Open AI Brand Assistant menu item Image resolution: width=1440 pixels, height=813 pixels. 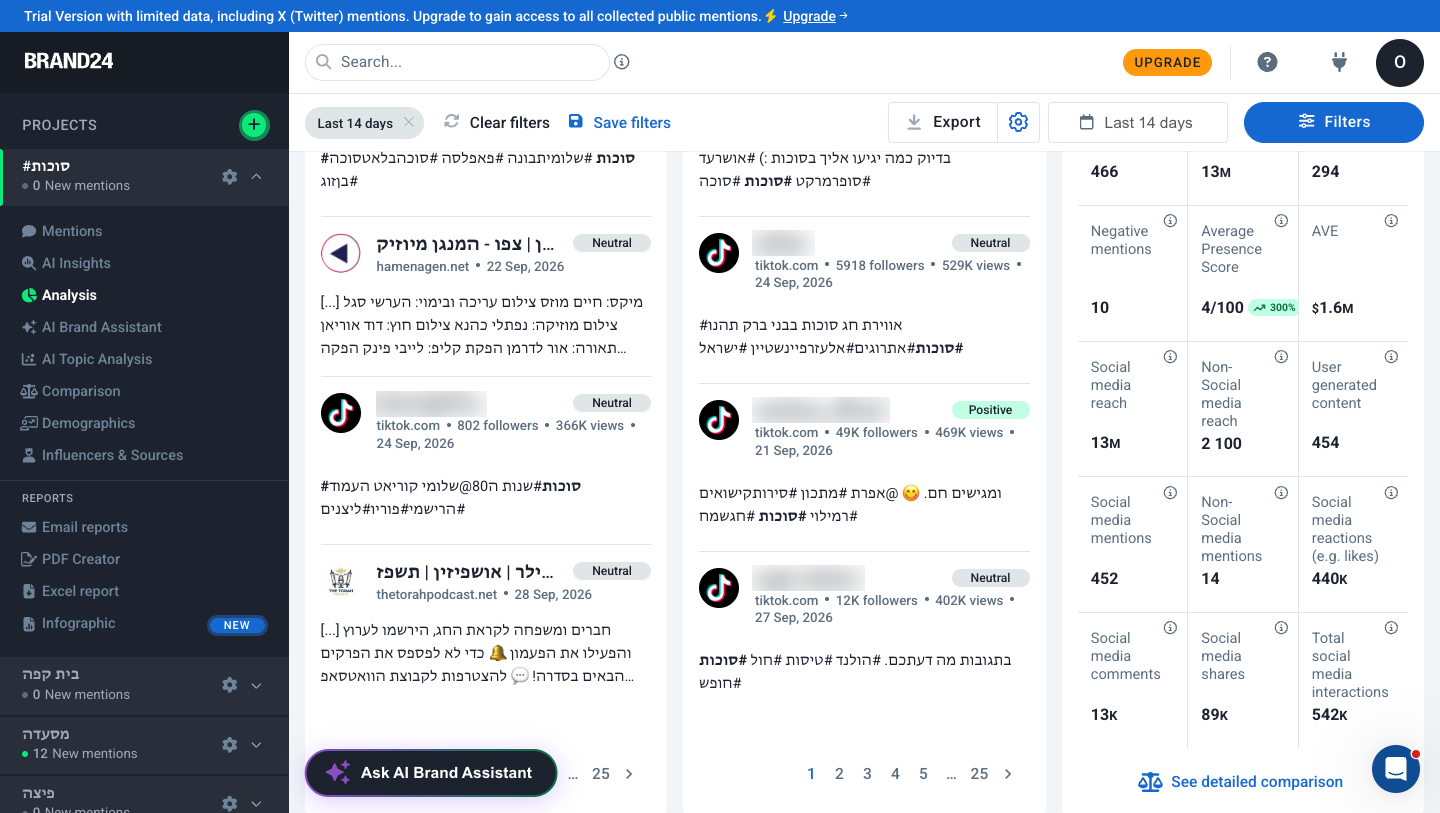(101, 327)
